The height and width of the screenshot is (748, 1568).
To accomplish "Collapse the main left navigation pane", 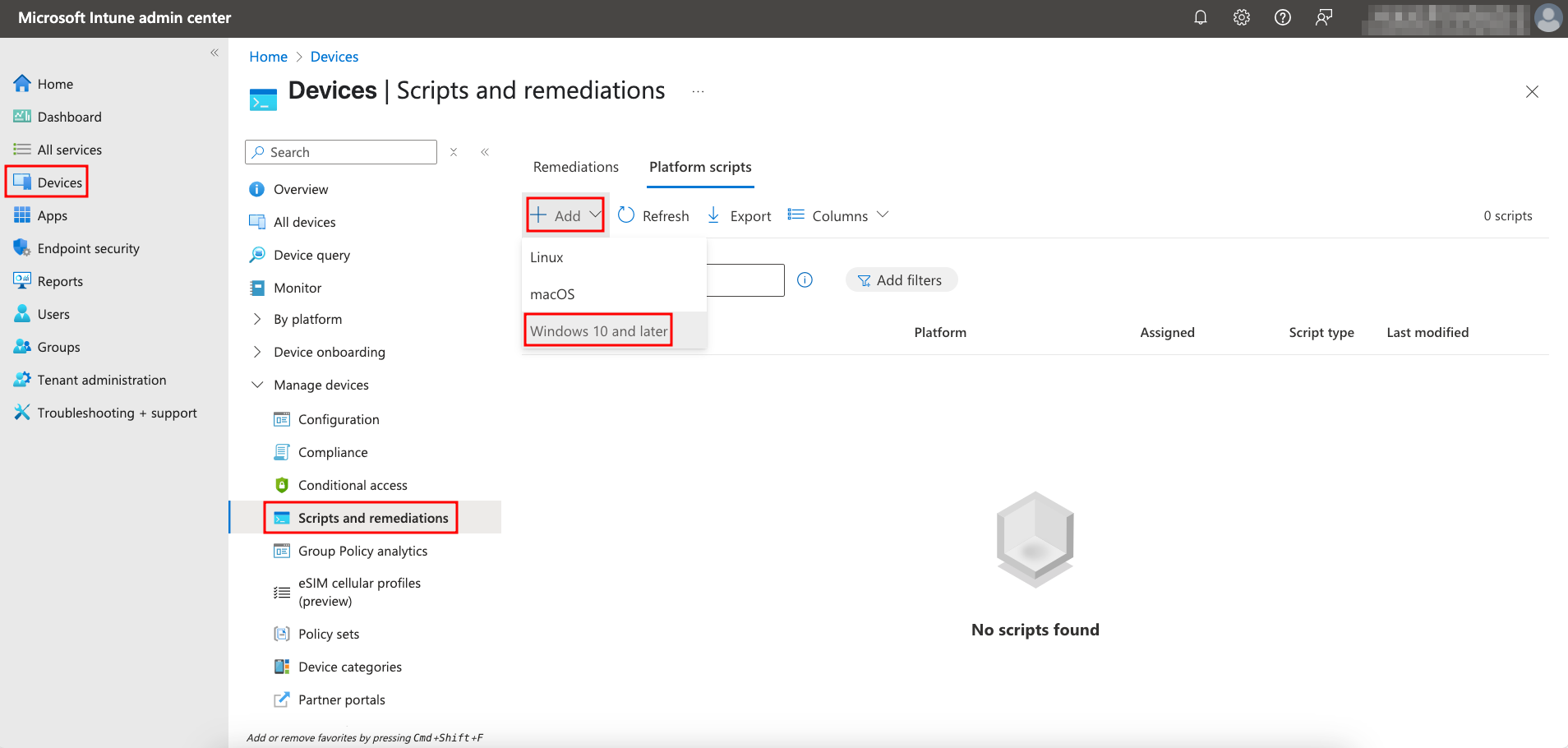I will [x=214, y=53].
